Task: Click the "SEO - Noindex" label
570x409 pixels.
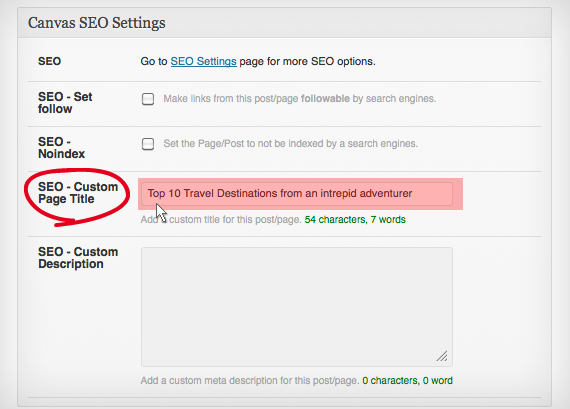Action: pyautogui.click(x=61, y=148)
